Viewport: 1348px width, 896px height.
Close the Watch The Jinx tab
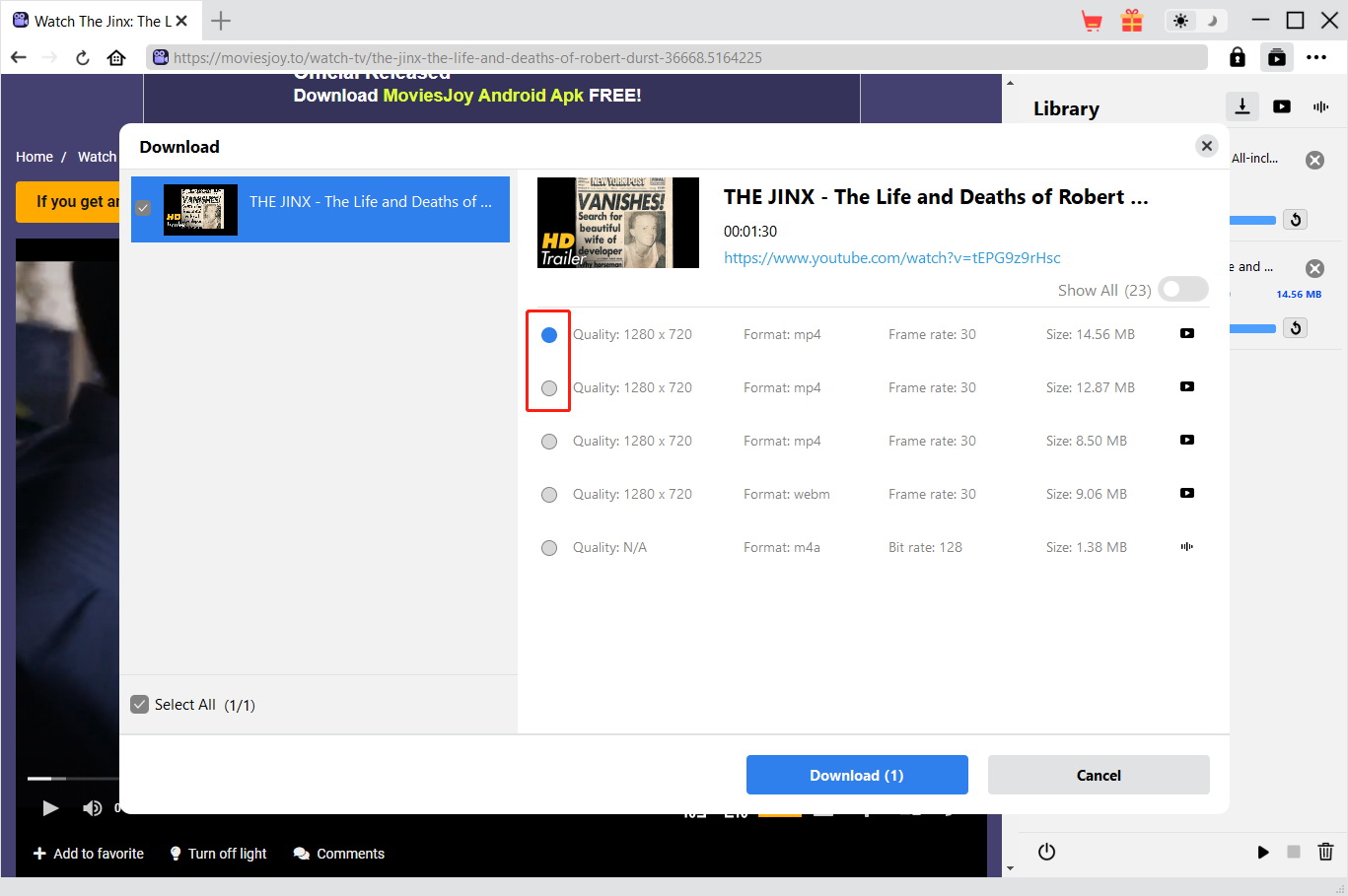(x=181, y=21)
